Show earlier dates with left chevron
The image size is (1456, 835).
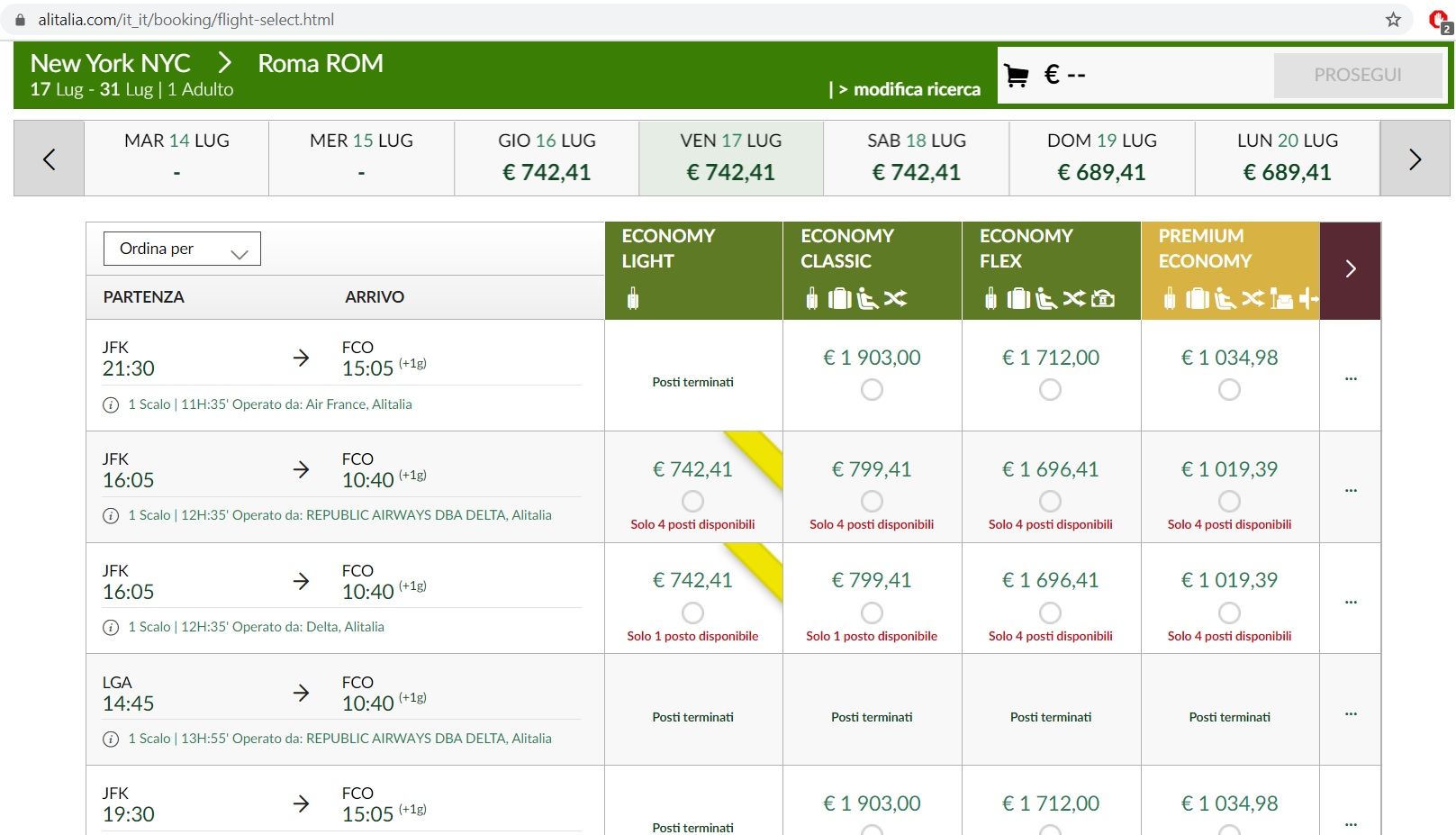pyautogui.click(x=50, y=159)
